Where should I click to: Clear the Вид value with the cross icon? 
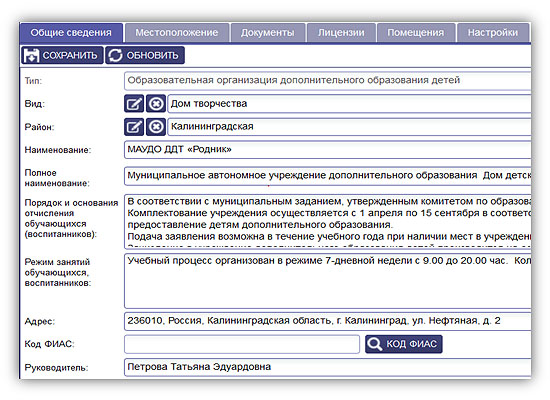click(156, 104)
